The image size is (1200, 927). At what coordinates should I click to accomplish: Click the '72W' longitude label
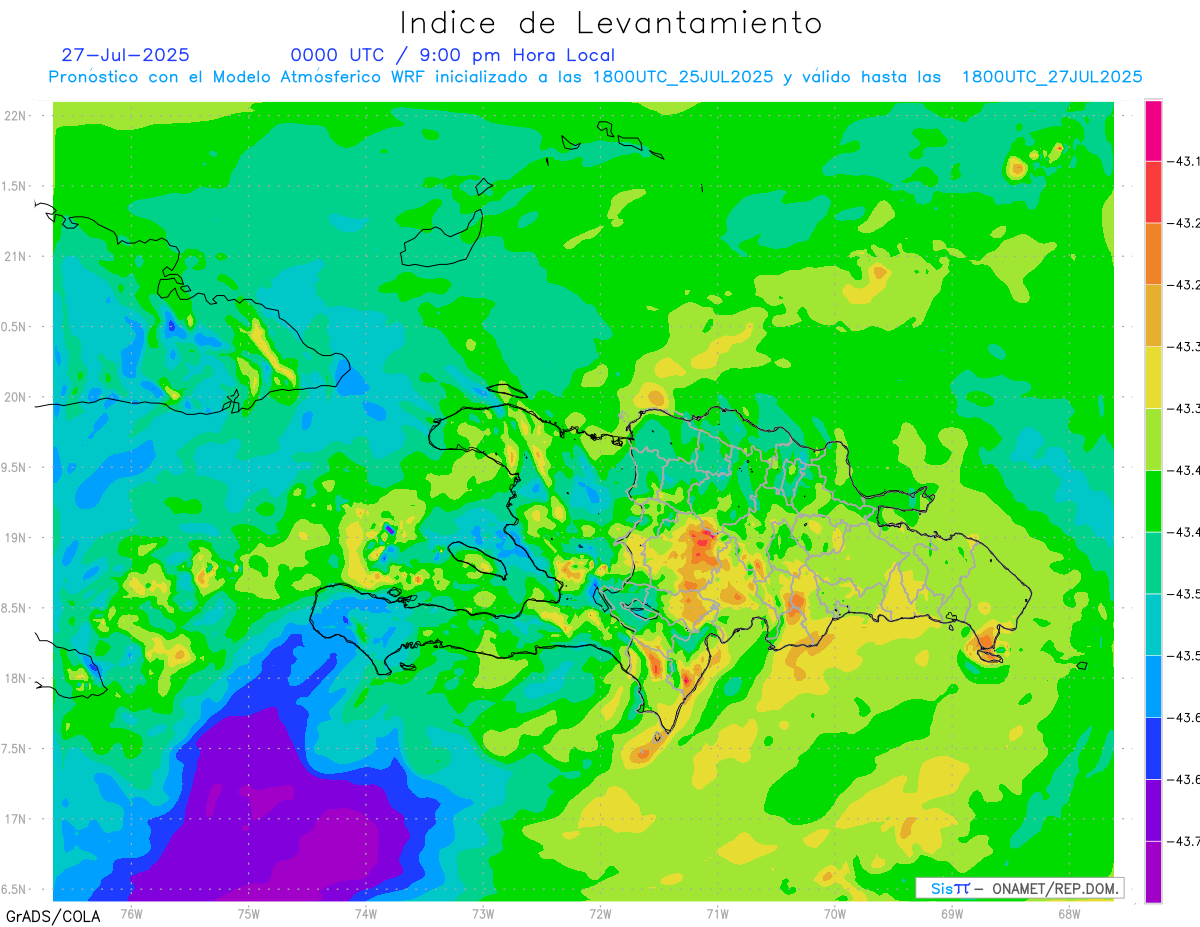coord(600,913)
